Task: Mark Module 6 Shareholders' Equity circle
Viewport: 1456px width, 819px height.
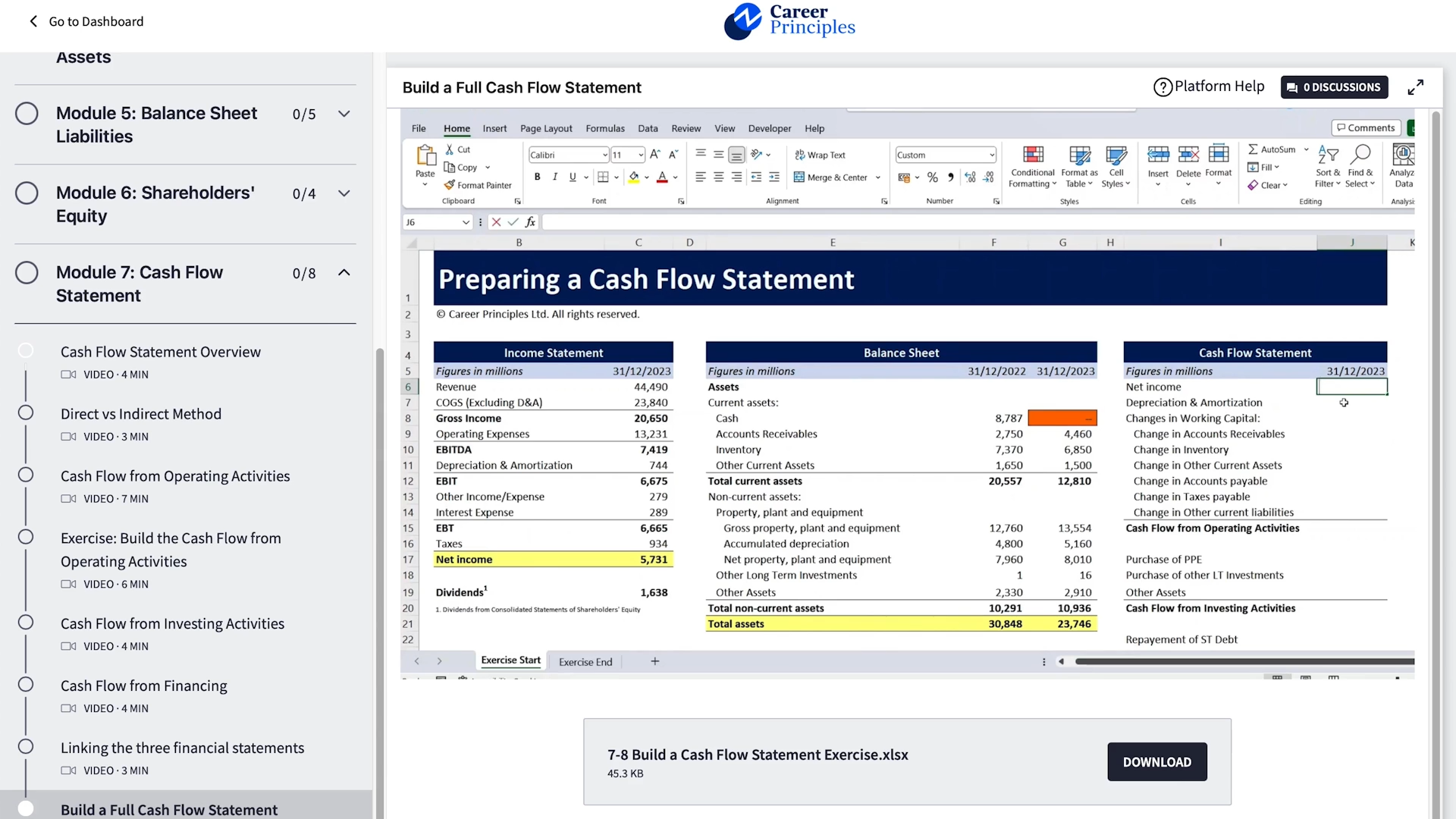Action: click(x=27, y=193)
